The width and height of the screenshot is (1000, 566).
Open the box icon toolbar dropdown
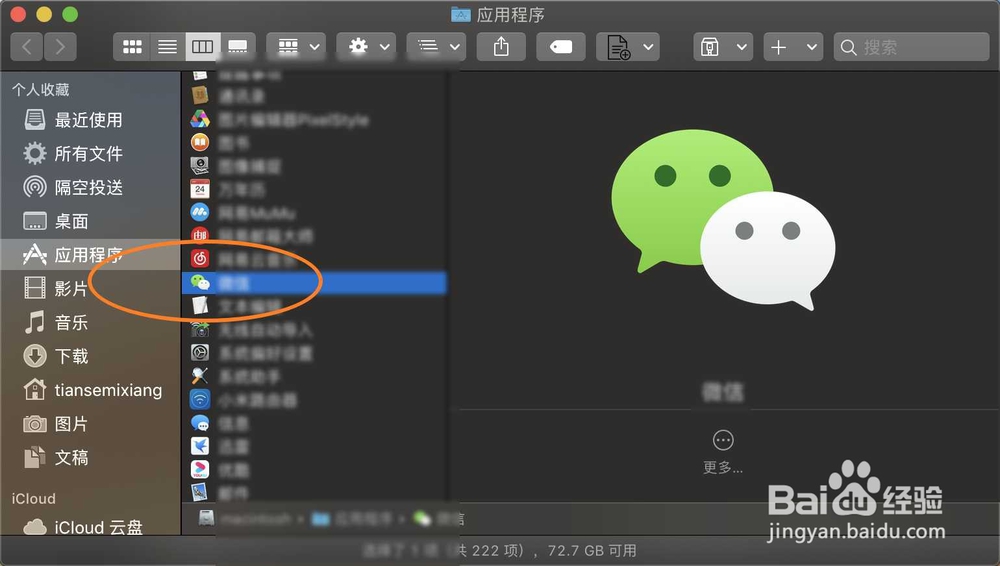coord(723,47)
